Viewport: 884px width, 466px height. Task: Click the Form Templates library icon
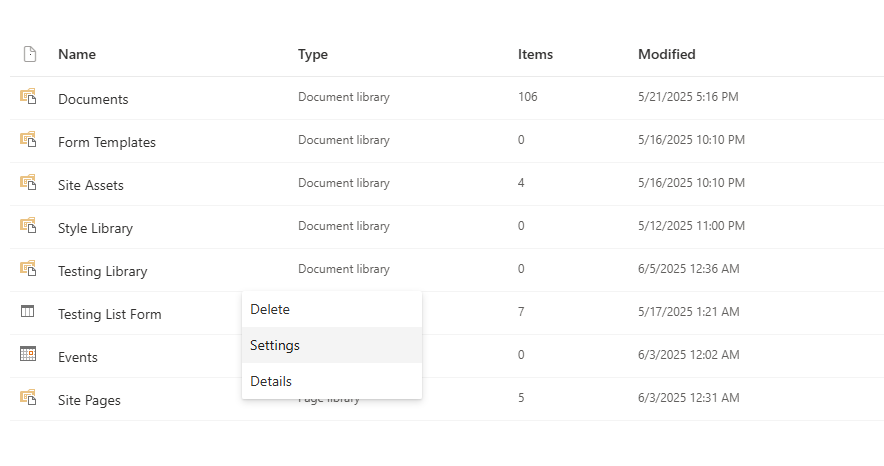pos(28,140)
